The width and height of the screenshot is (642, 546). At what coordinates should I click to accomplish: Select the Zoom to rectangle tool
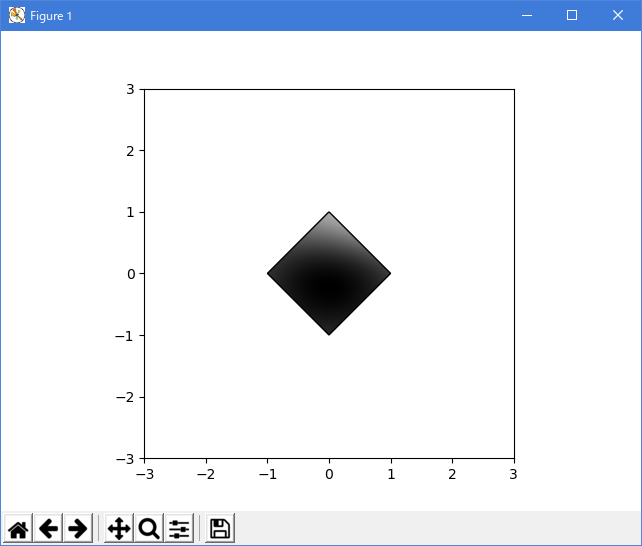pyautogui.click(x=149, y=528)
